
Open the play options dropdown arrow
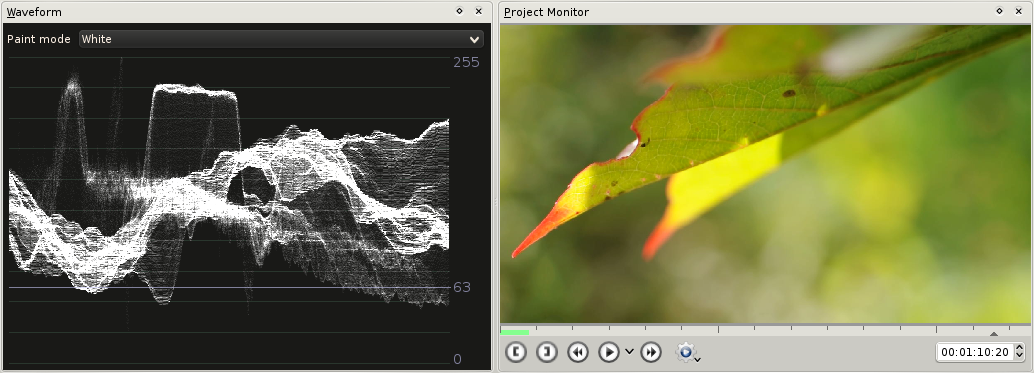click(x=629, y=352)
